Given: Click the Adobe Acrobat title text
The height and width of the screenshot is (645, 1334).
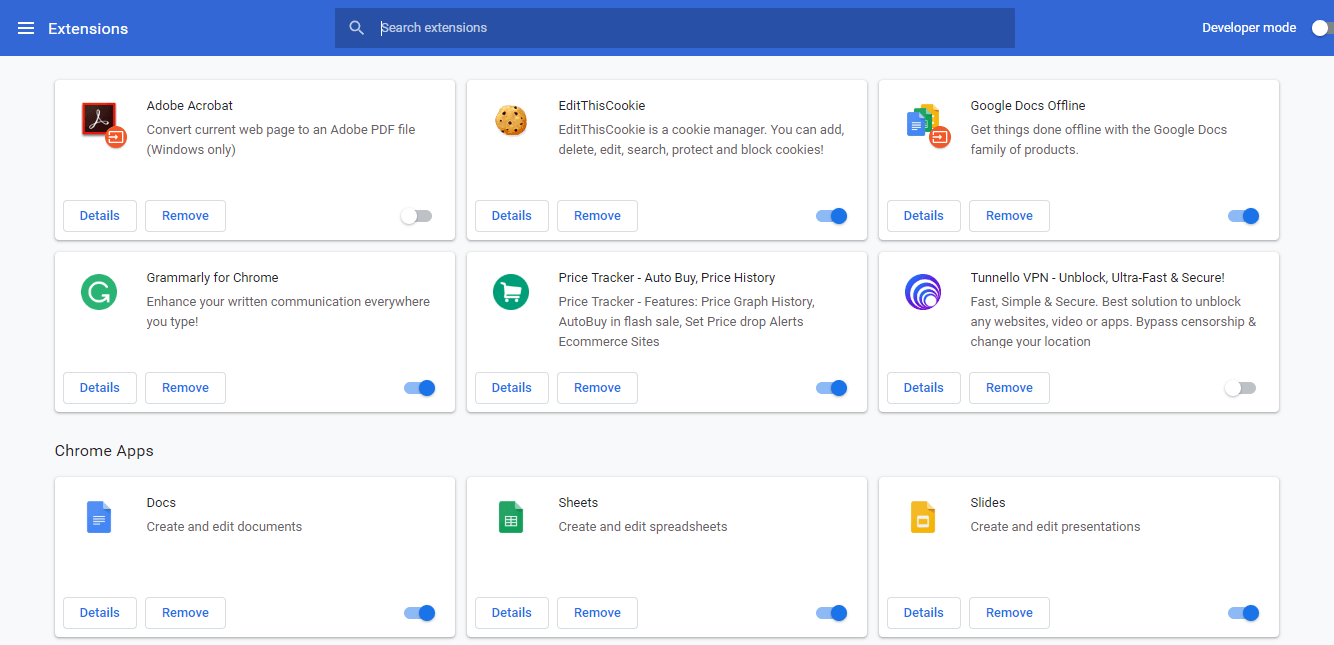Looking at the screenshot, I should click(190, 106).
